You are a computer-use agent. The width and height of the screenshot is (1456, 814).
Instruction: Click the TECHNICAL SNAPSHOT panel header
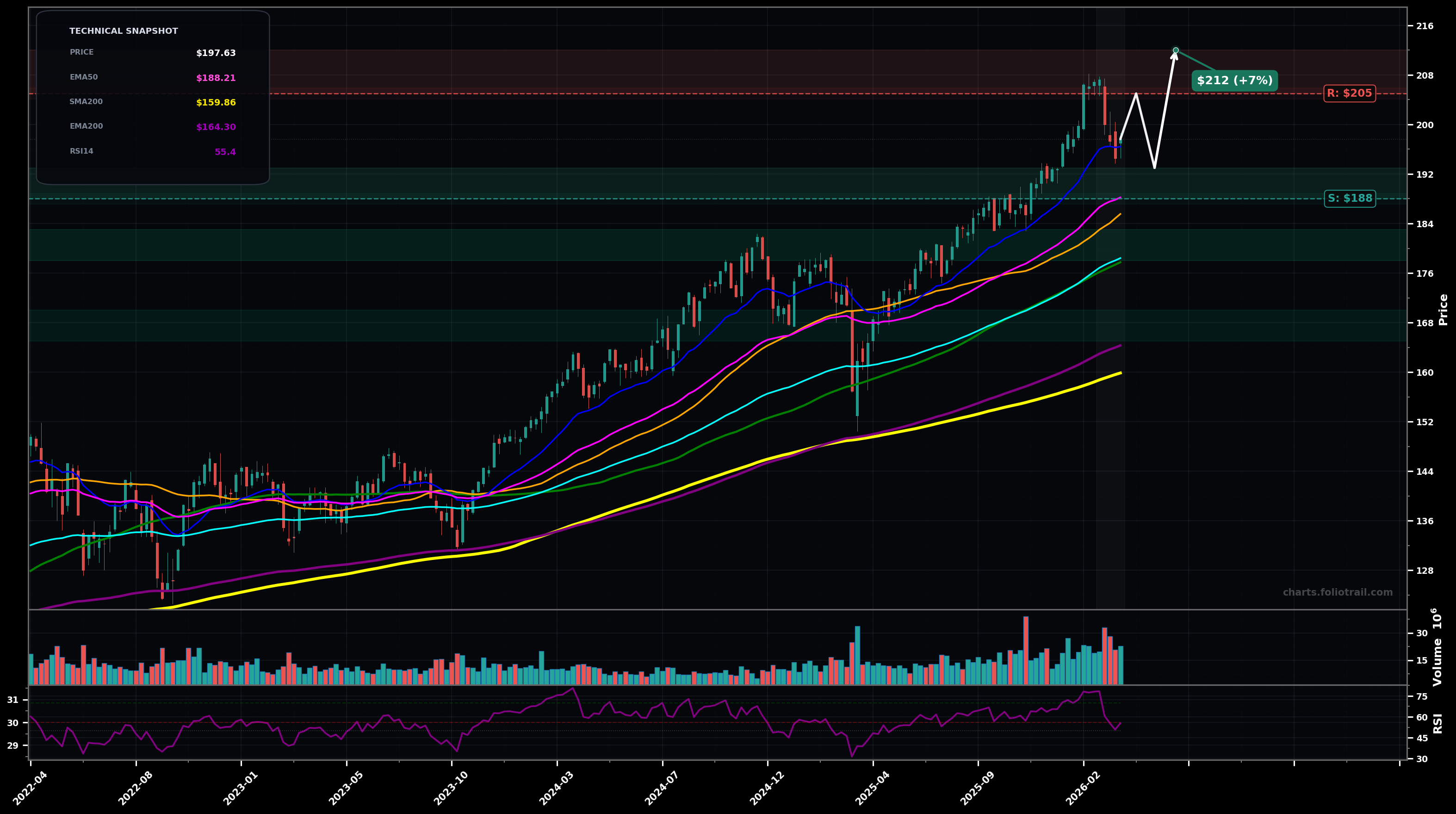point(123,31)
